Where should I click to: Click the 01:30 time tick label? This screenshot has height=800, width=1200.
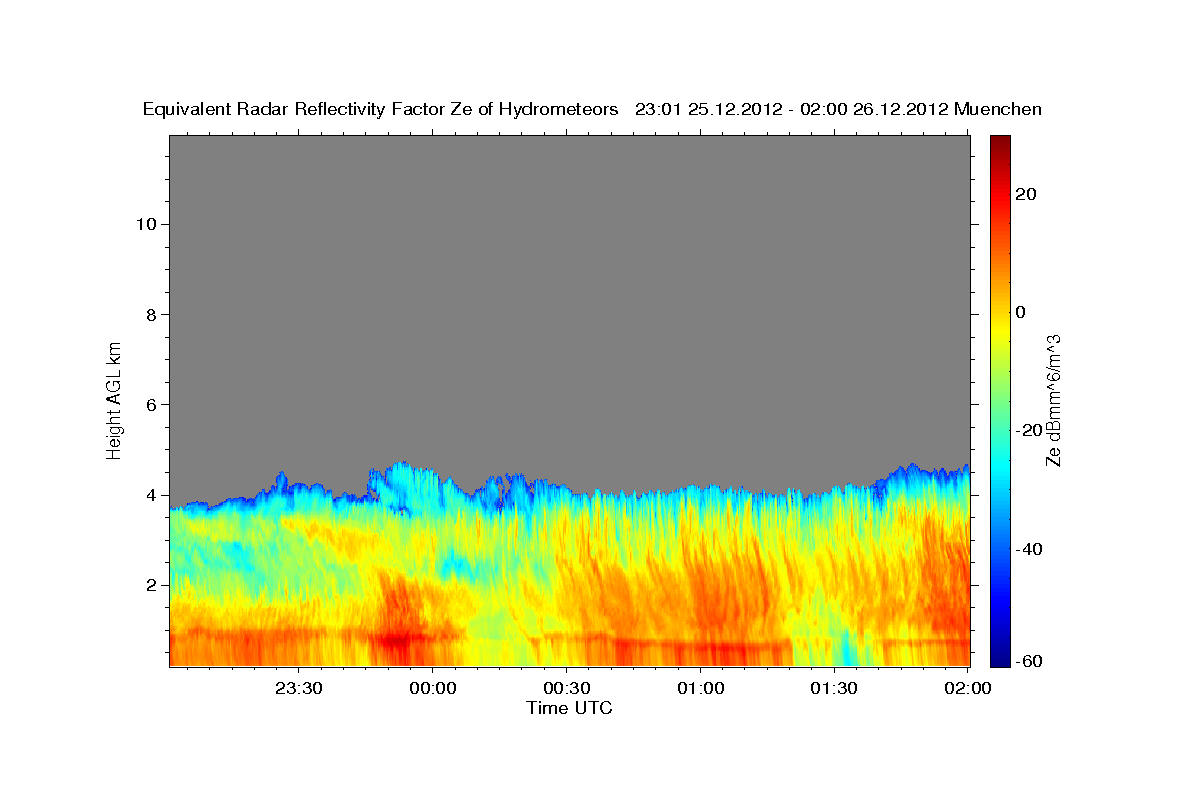click(834, 688)
